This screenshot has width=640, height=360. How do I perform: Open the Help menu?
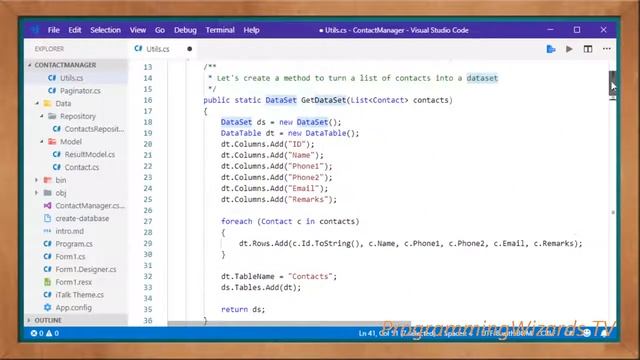pyautogui.click(x=251, y=30)
